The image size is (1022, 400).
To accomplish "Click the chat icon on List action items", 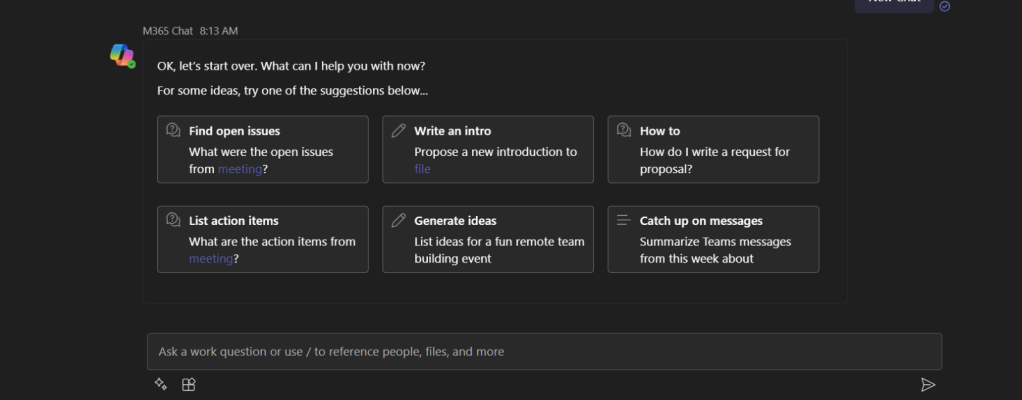I will pos(173,221).
